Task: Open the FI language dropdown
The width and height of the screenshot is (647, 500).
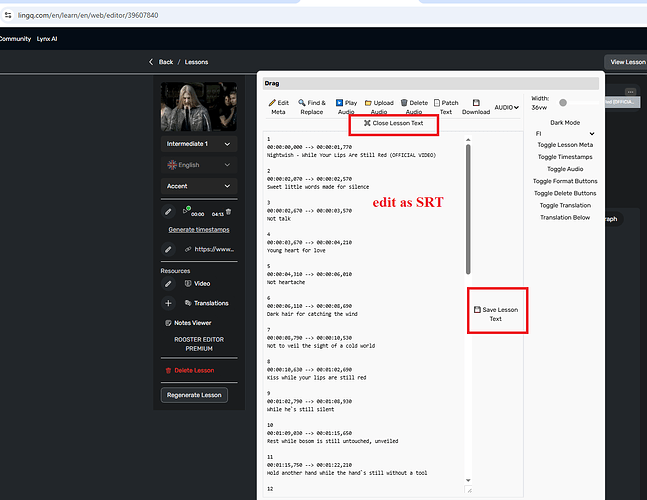Action: (565, 134)
